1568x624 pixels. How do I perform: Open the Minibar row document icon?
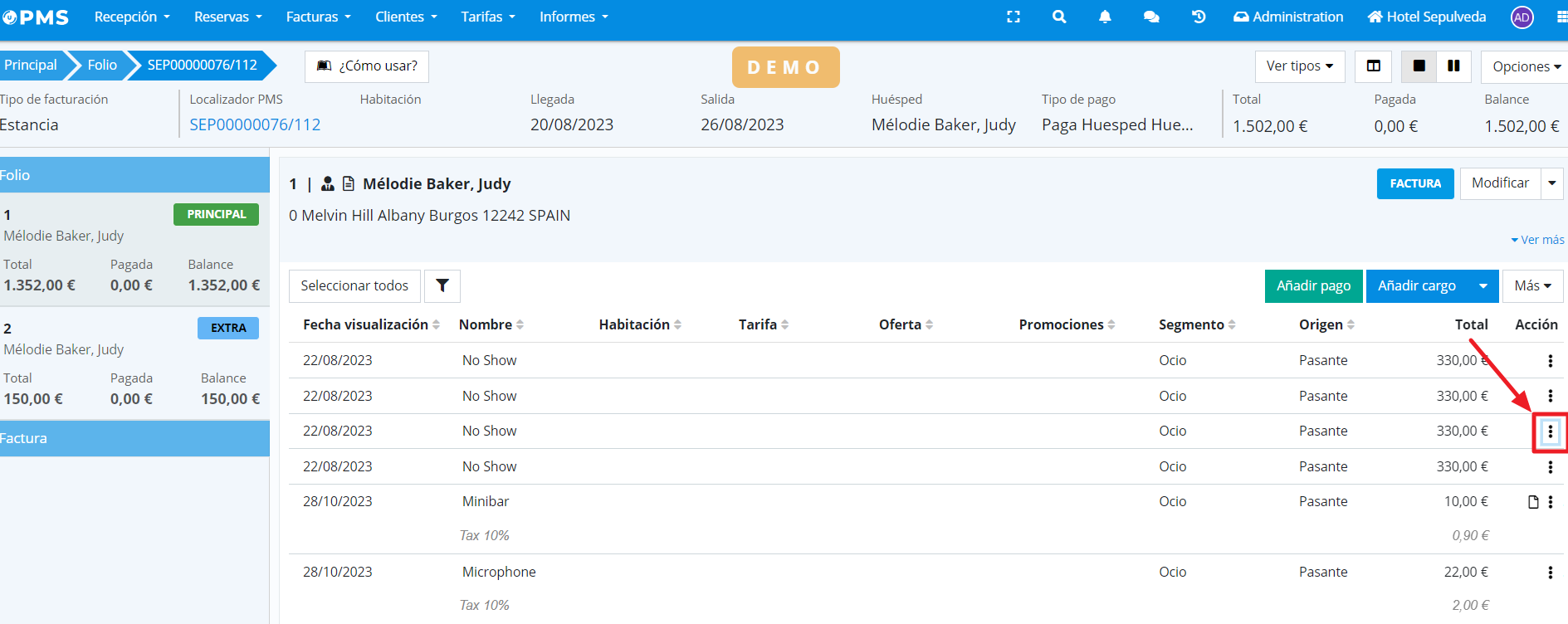click(1533, 502)
